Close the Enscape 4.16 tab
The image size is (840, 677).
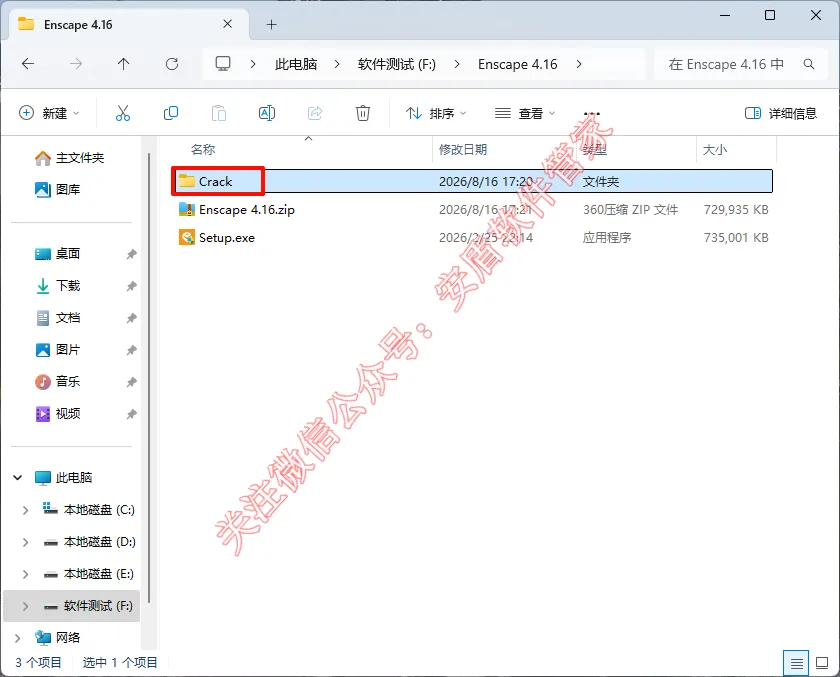pyautogui.click(x=228, y=24)
